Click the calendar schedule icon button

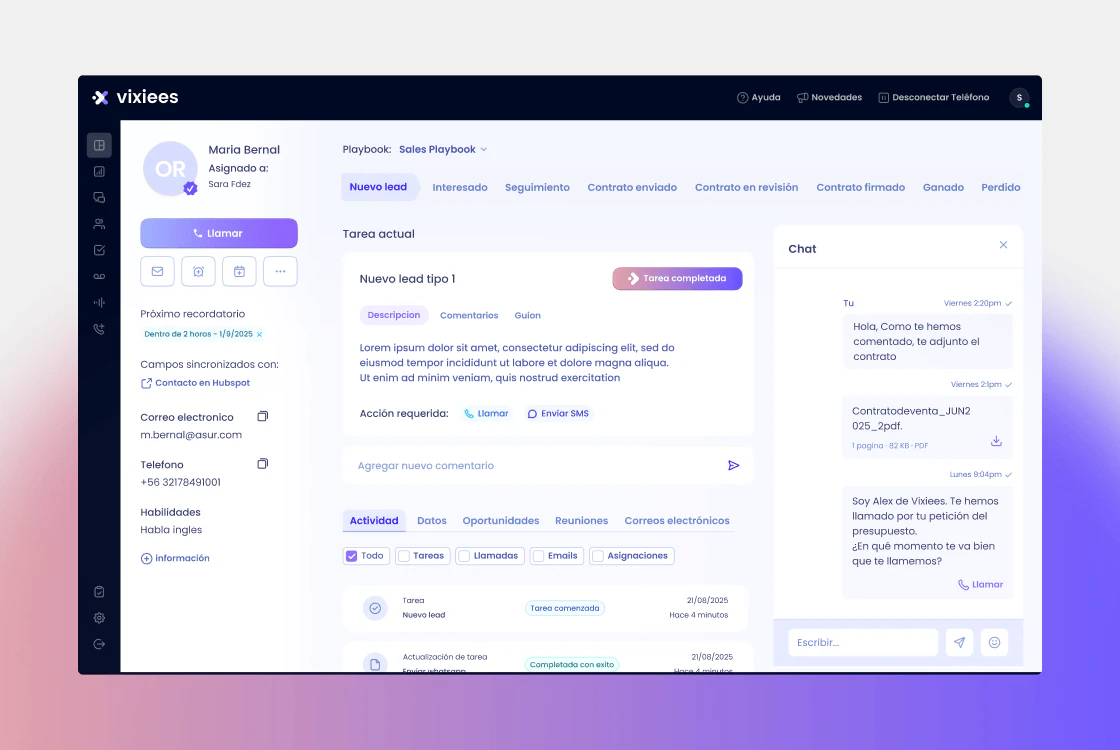click(x=239, y=271)
